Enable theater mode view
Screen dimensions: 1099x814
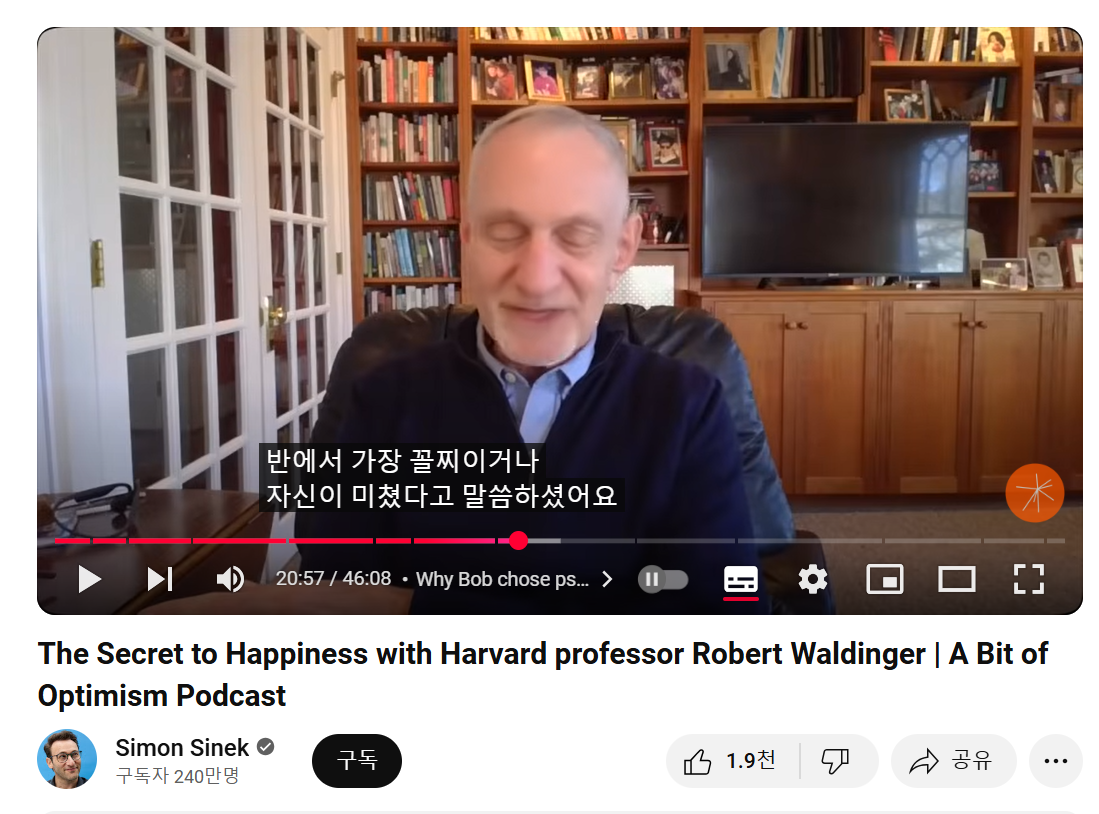[956, 579]
